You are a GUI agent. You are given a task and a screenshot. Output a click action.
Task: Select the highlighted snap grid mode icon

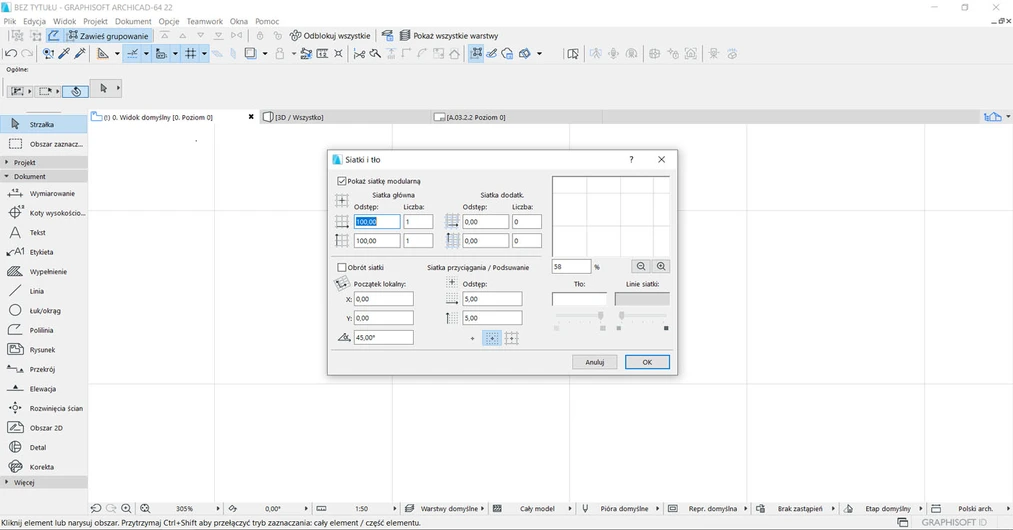point(492,338)
